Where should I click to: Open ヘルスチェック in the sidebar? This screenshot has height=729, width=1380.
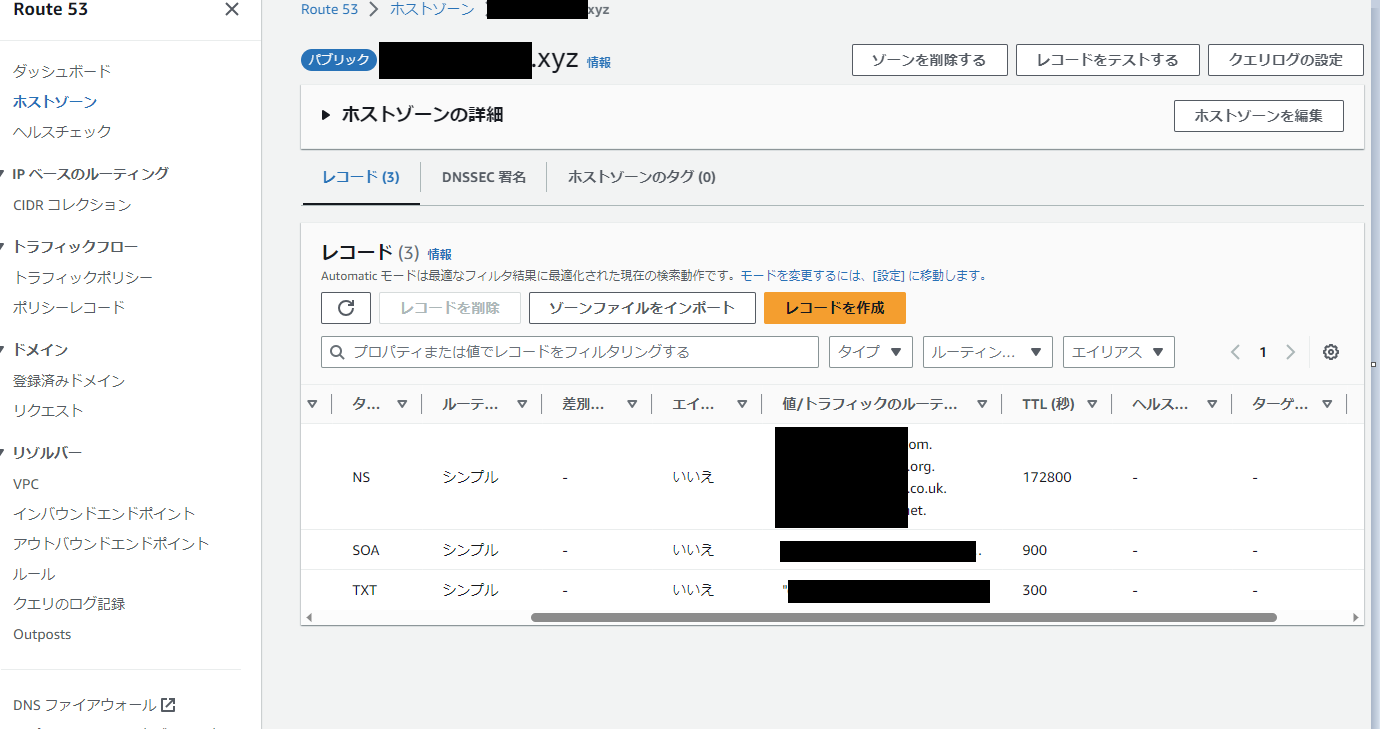click(x=62, y=131)
